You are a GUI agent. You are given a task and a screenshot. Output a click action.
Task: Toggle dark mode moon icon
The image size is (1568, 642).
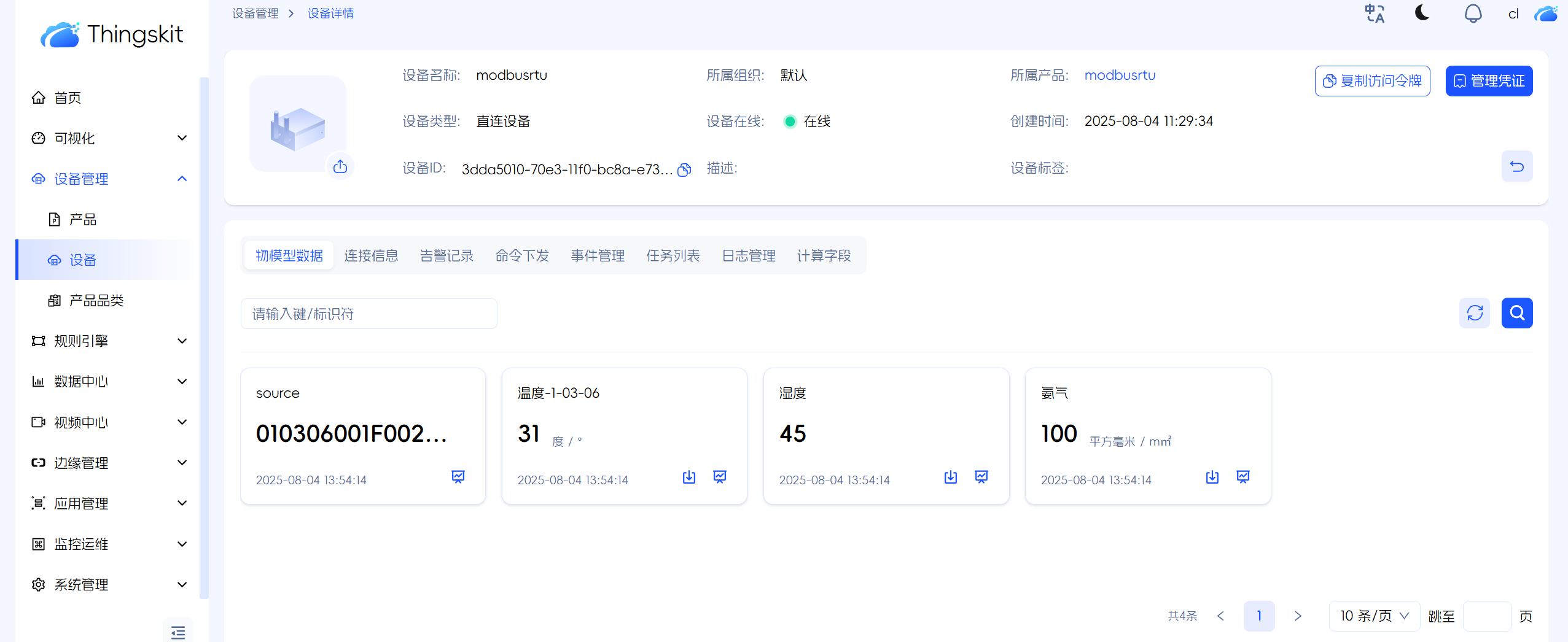point(1422,13)
